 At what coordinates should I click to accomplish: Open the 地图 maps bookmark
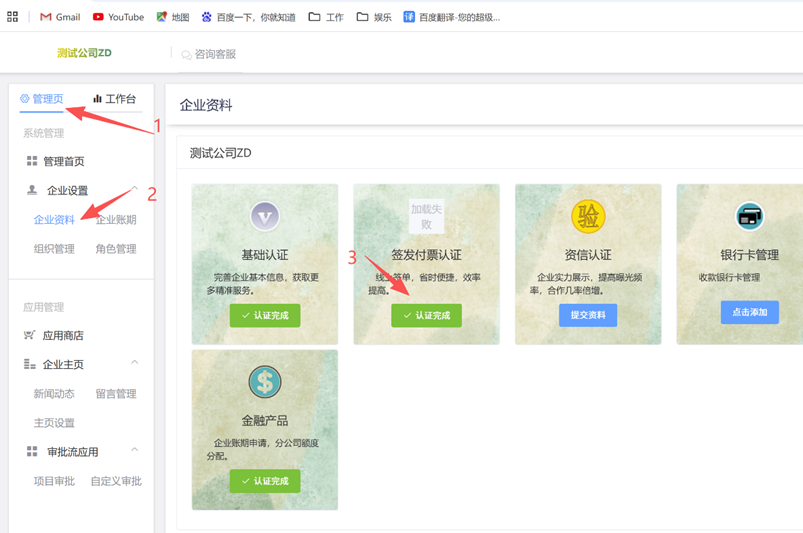pos(172,17)
